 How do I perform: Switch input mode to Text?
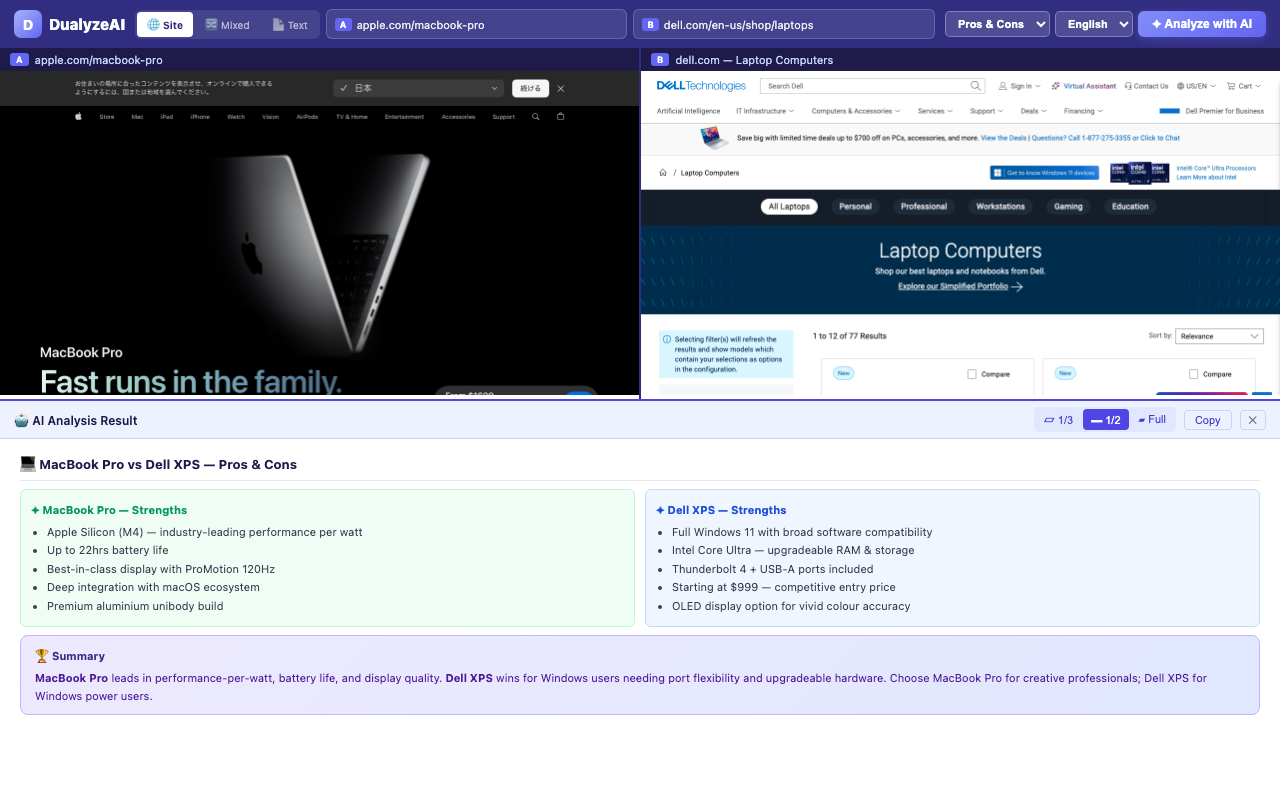pyautogui.click(x=290, y=25)
